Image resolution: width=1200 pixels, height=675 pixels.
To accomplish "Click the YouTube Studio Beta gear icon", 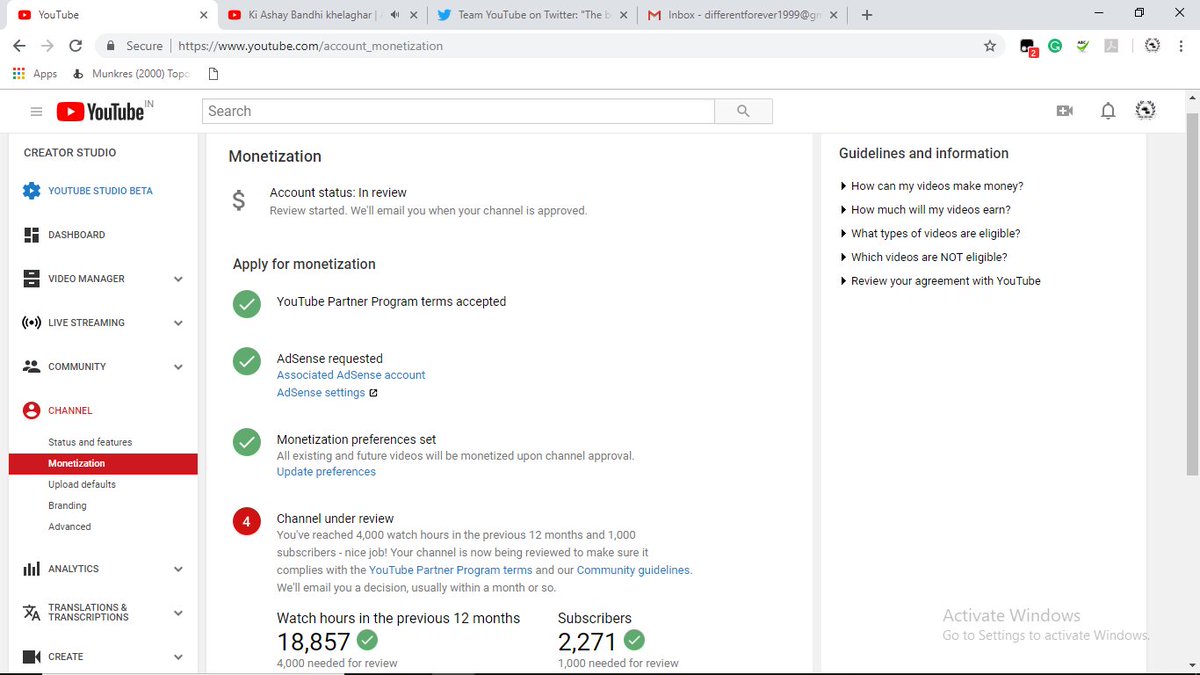I will [31, 191].
